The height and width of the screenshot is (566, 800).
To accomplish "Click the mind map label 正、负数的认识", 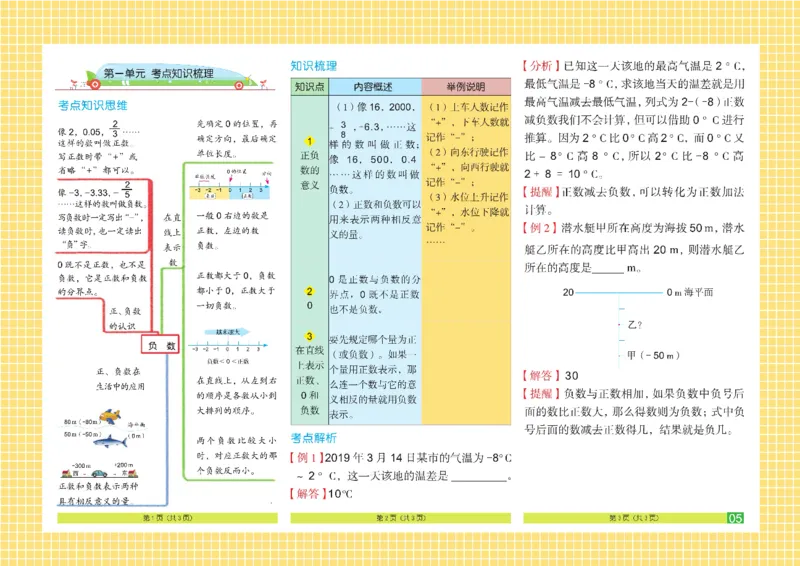I will click(x=124, y=318).
